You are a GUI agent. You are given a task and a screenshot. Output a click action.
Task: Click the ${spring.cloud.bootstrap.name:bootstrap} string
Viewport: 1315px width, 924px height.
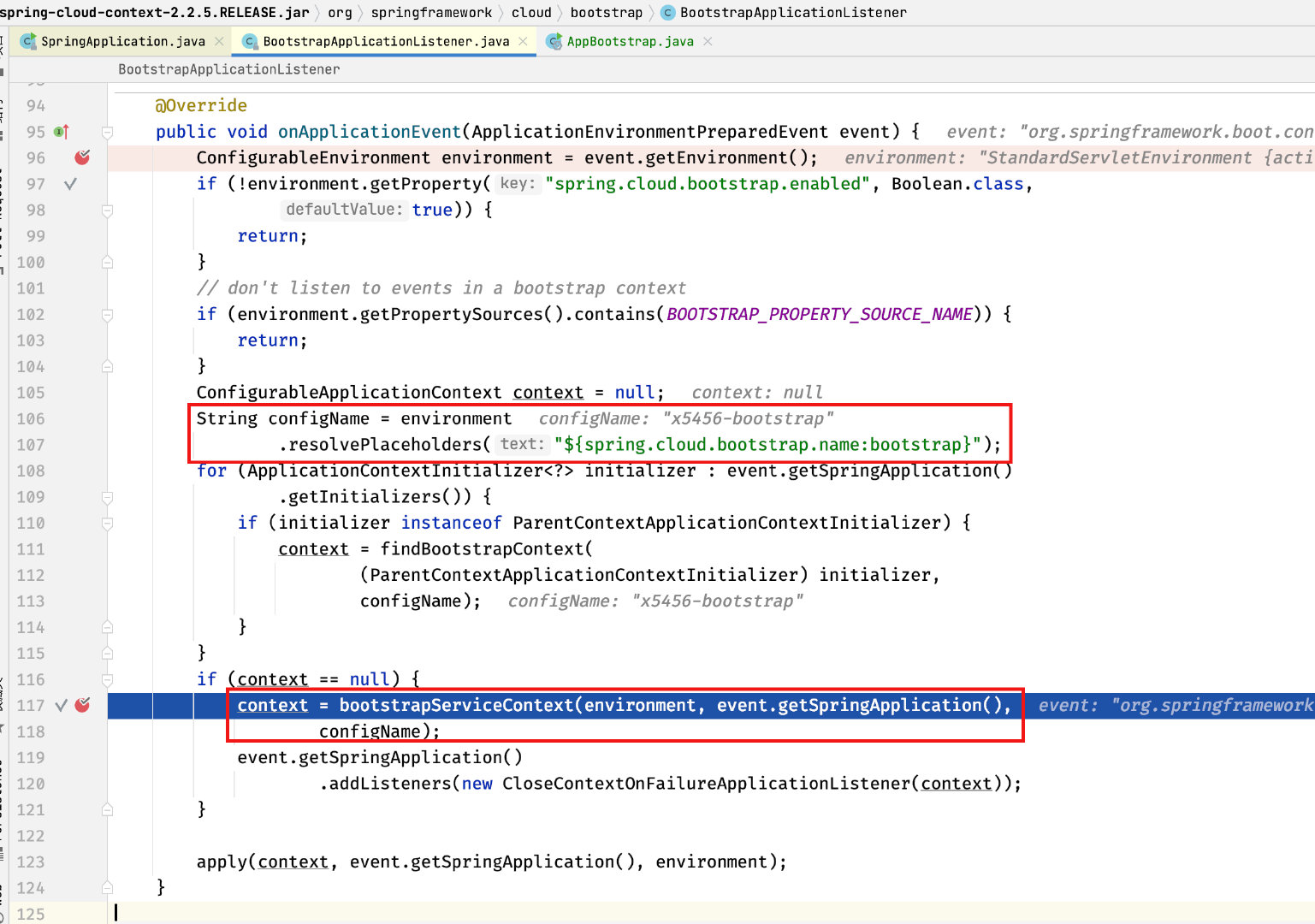point(767,444)
